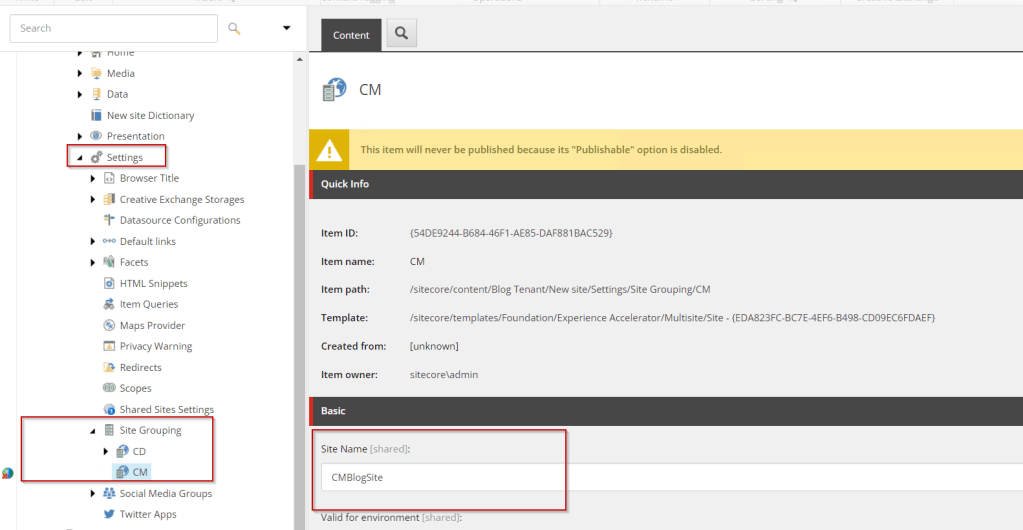Click the HTML Snippets icon
1023x530 pixels.
pos(109,283)
